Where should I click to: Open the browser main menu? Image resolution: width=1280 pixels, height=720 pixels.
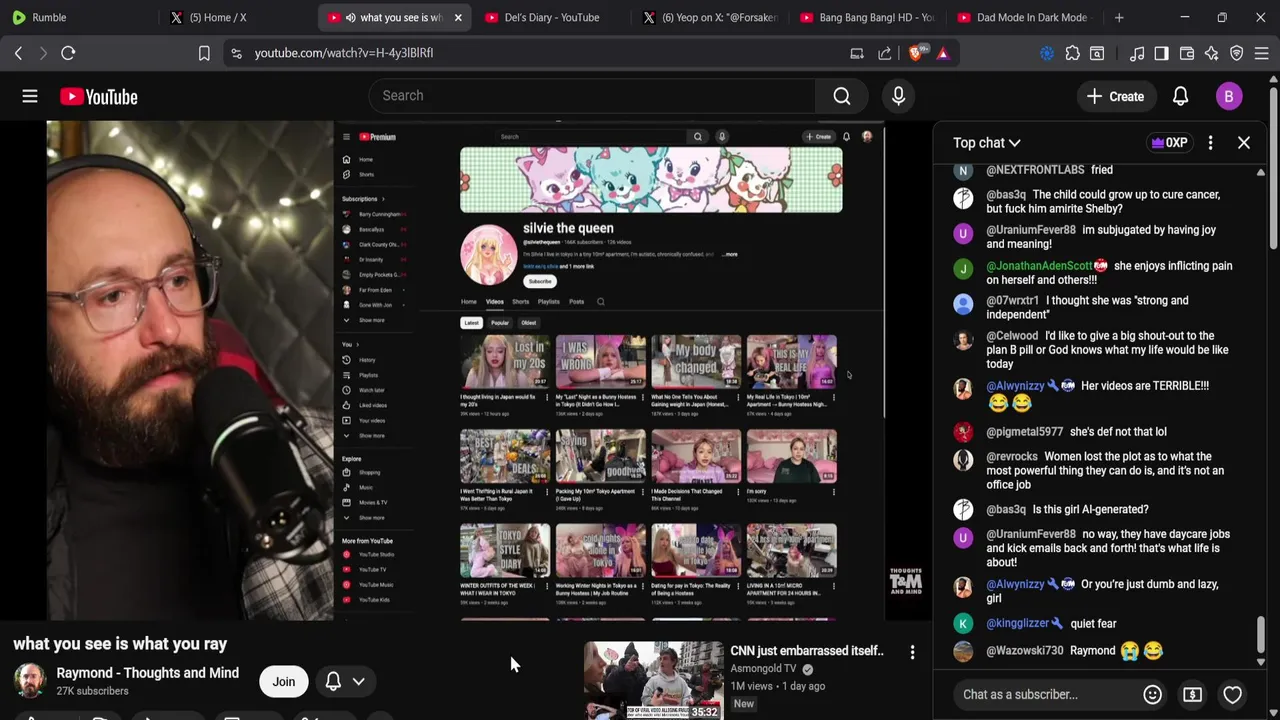(1262, 53)
